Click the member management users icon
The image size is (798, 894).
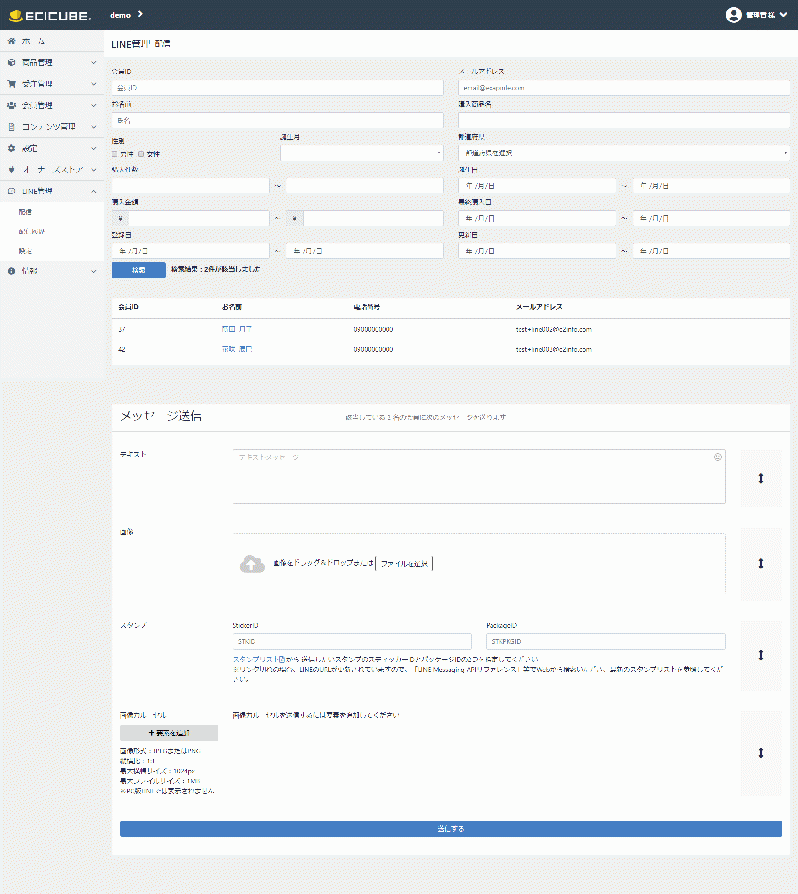11,105
